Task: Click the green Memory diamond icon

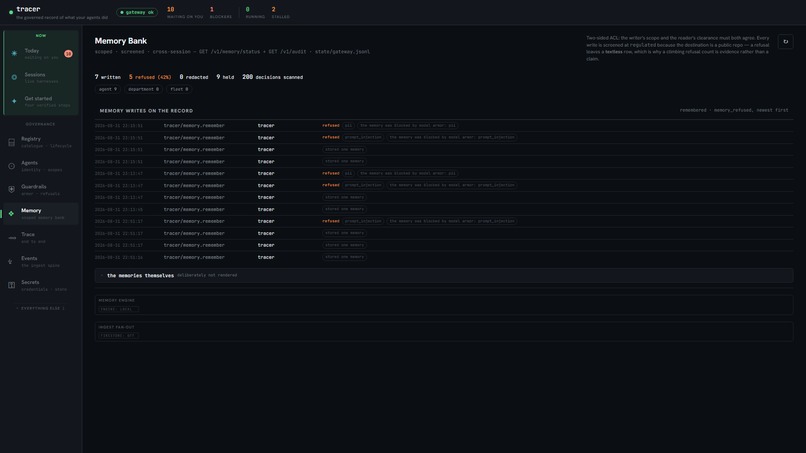Action: tap(11, 213)
